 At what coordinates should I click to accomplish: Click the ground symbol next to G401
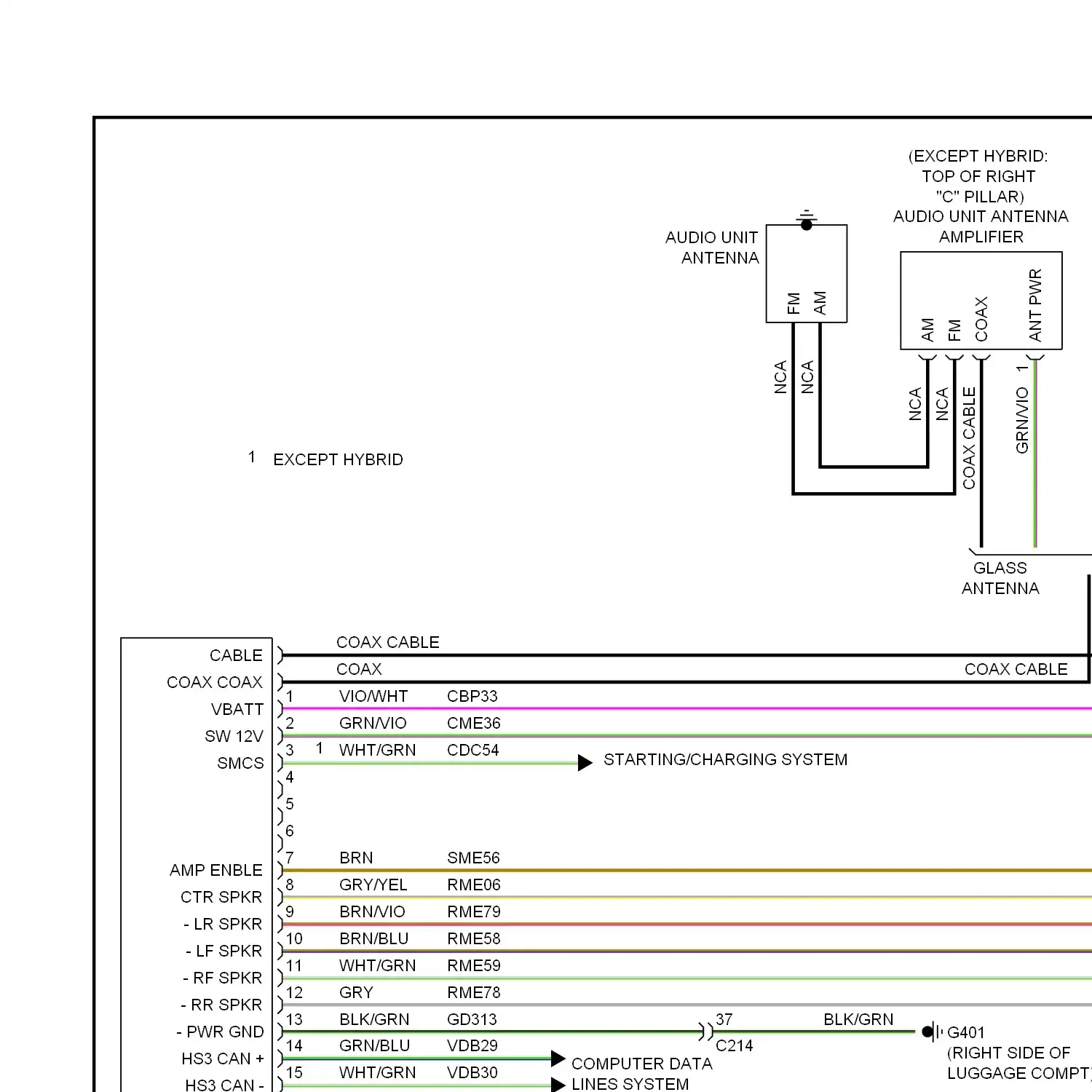931,1032
